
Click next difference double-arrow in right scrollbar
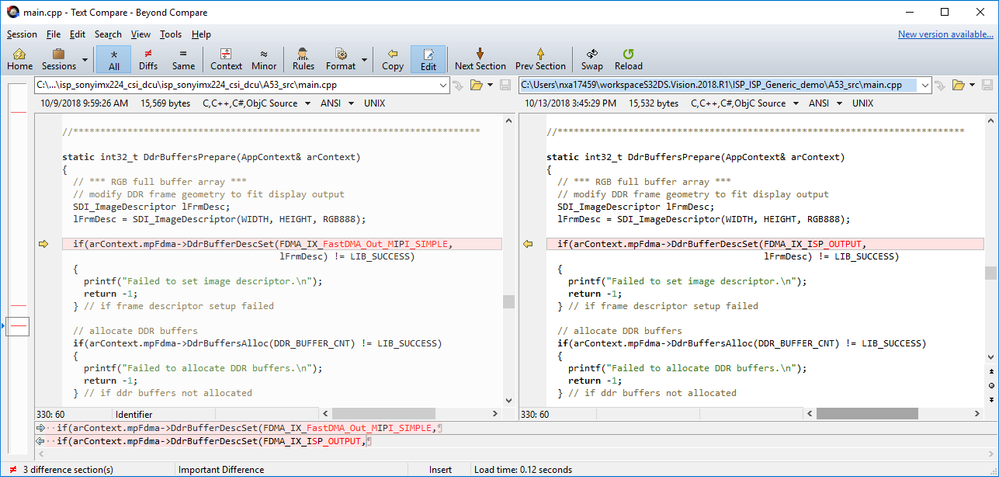pos(991,399)
